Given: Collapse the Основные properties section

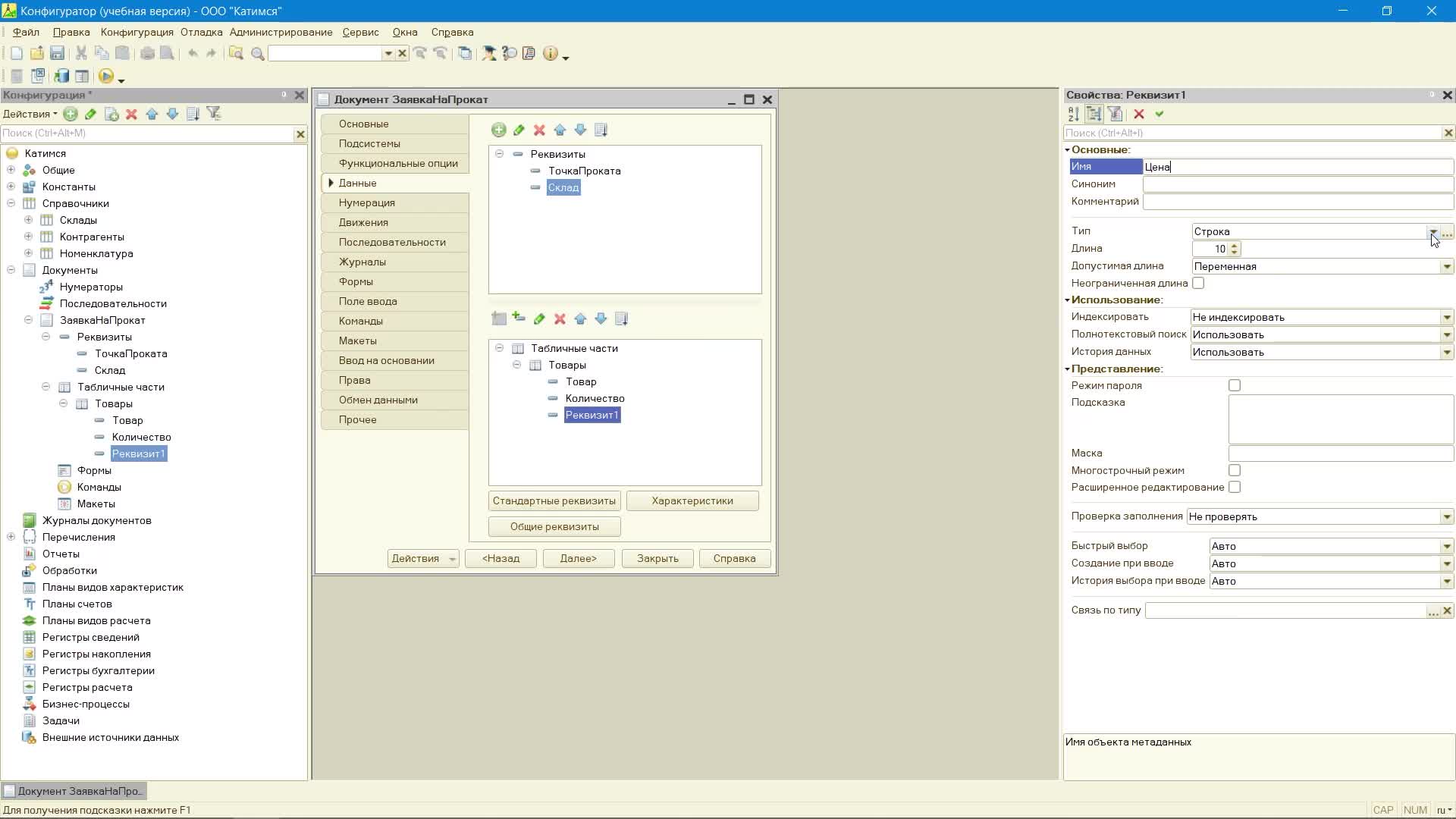Looking at the screenshot, I should 1067,150.
